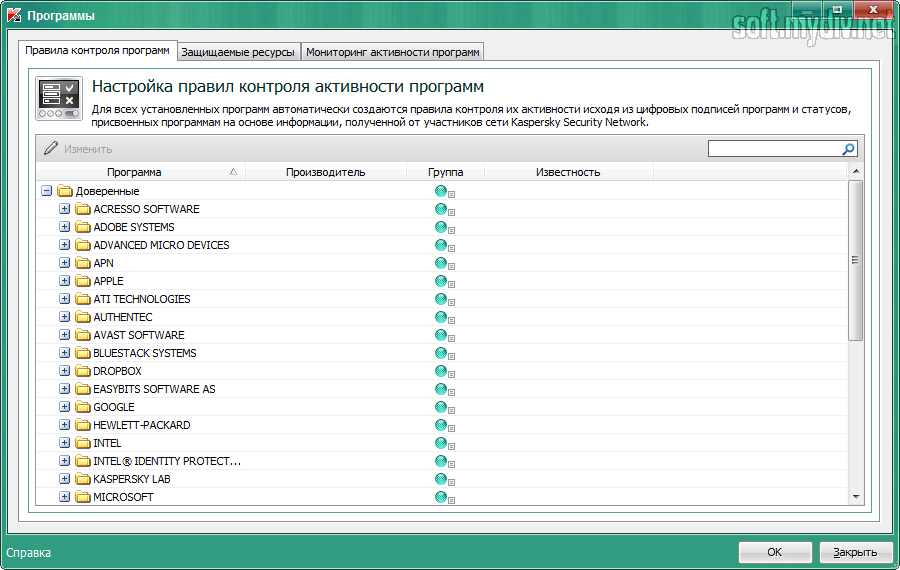
Task: Expand the INTEL folder
Action: 64,443
